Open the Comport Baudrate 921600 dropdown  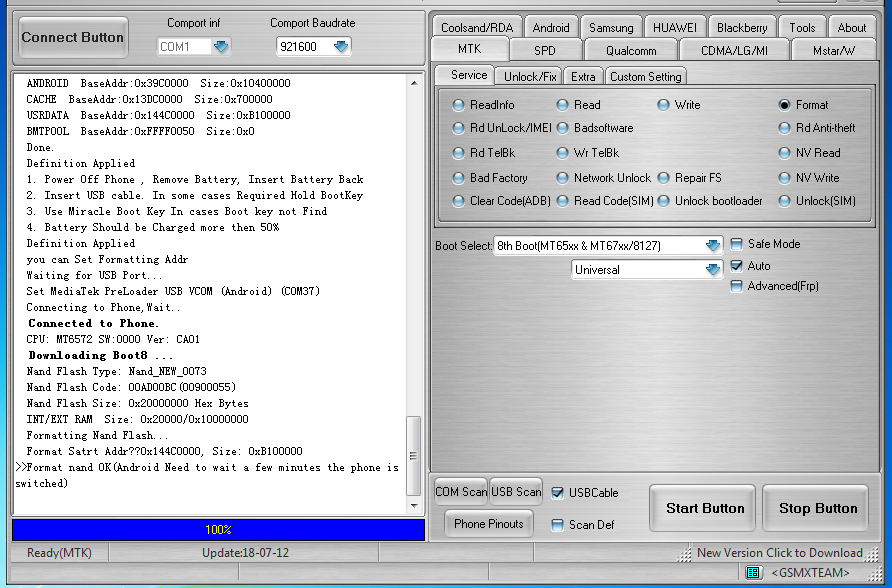pyautogui.click(x=341, y=46)
